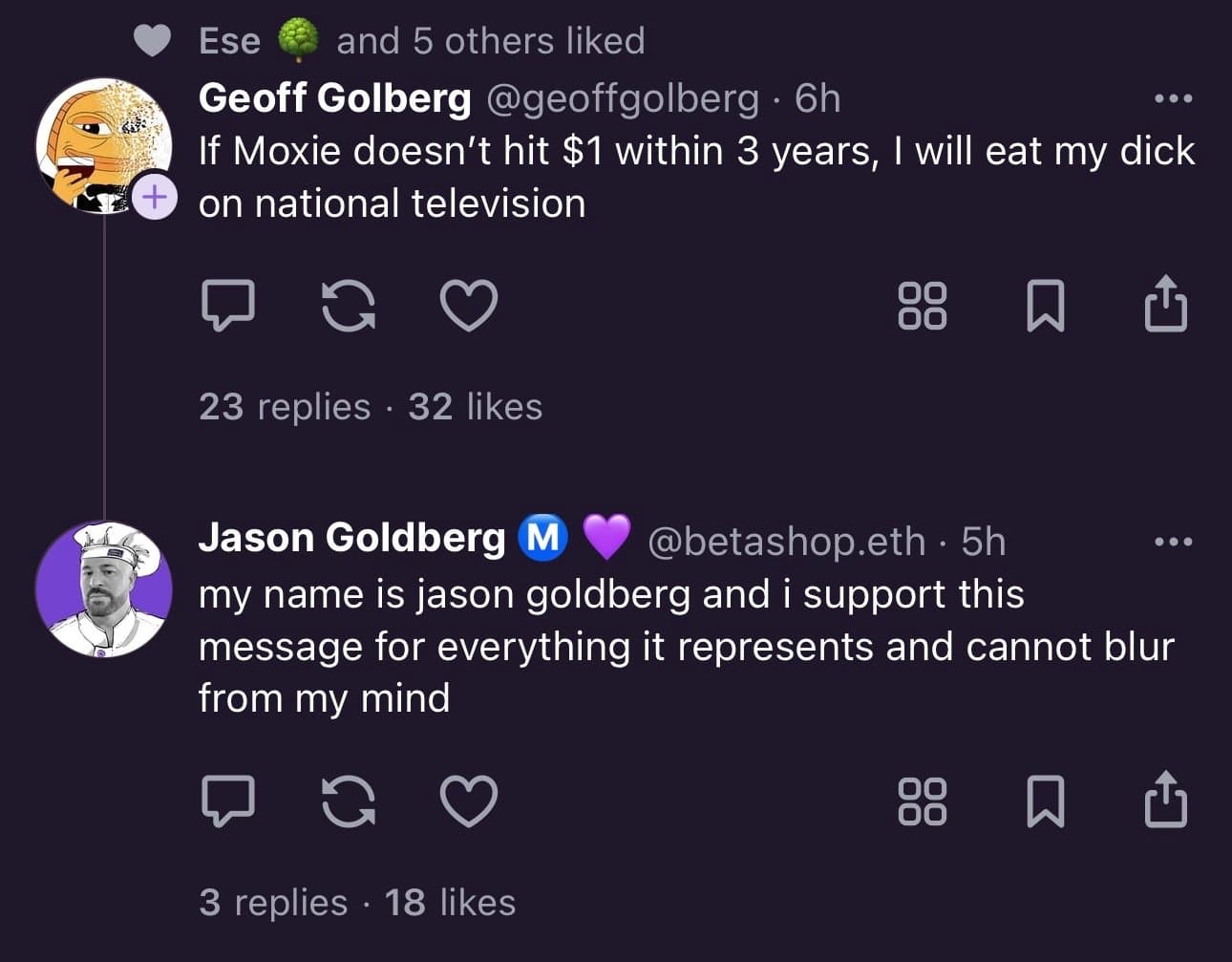This screenshot has height=962, width=1232.
Task: Open more options for Geoff Golberg's post
Action: [1173, 98]
